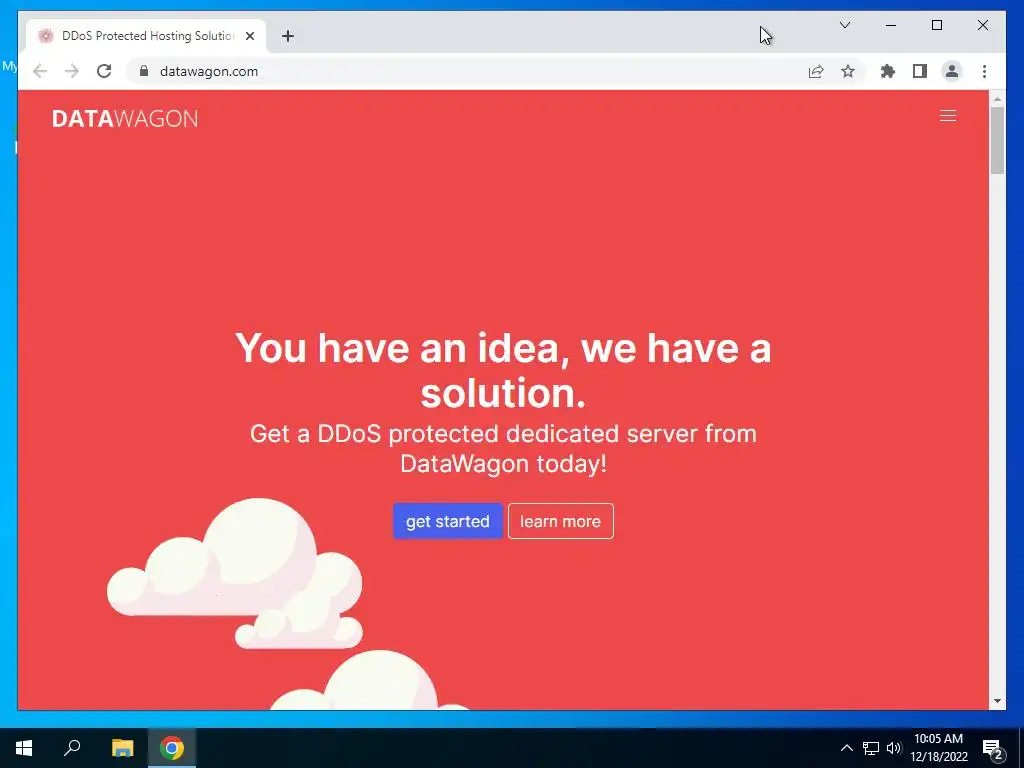Click the page vertical scrollbar thumb
1024x768 pixels.
click(997, 140)
